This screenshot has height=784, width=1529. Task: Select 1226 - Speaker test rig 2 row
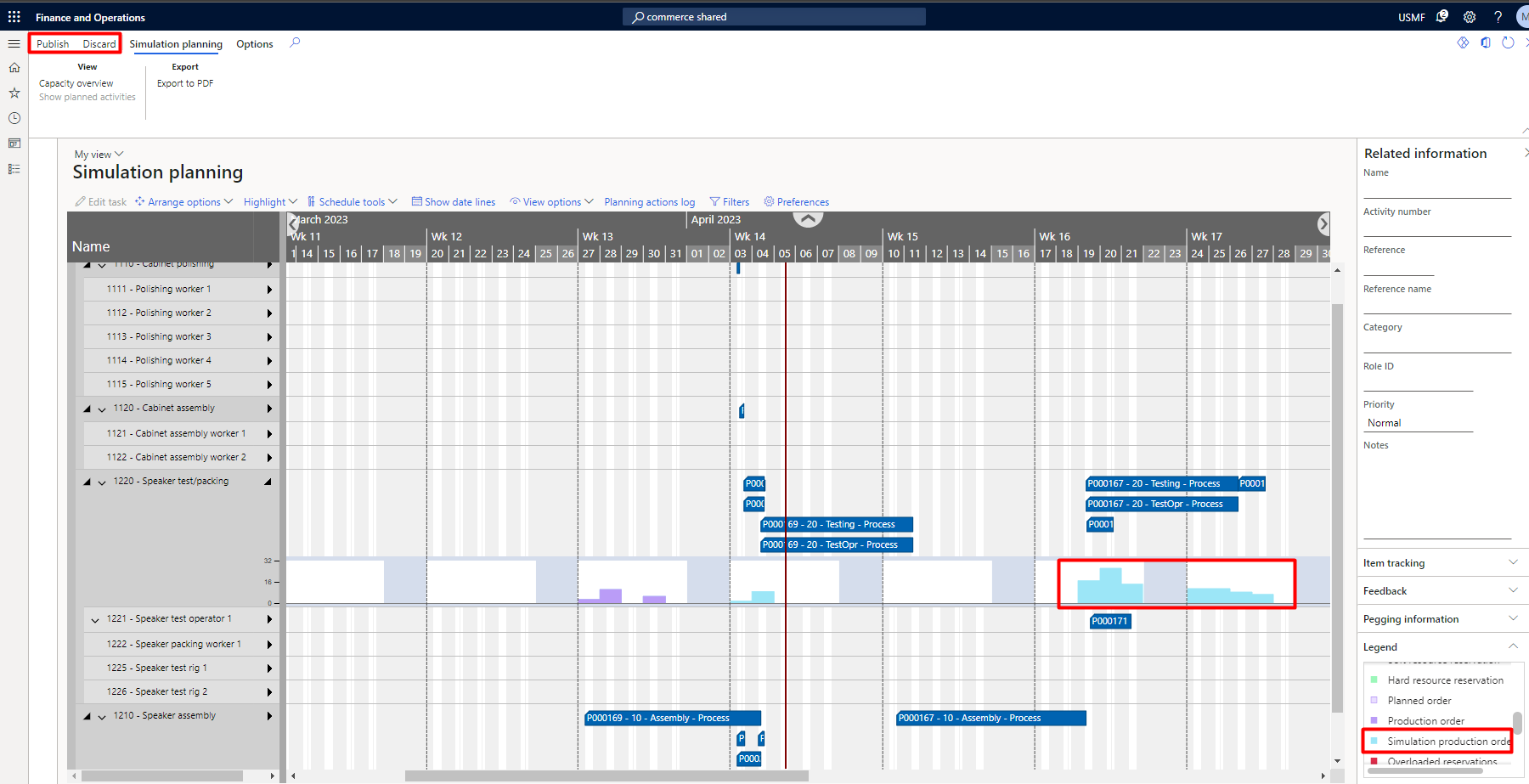pos(180,691)
